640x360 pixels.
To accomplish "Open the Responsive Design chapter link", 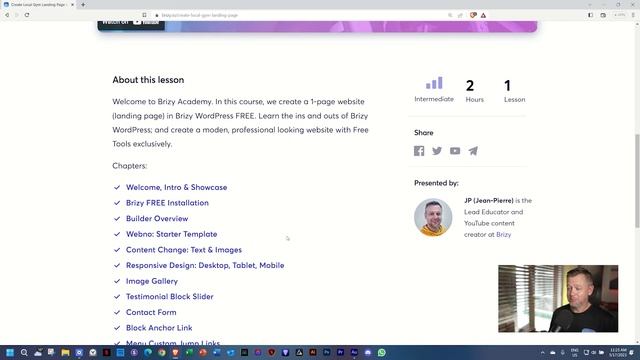I will click(x=205, y=265).
